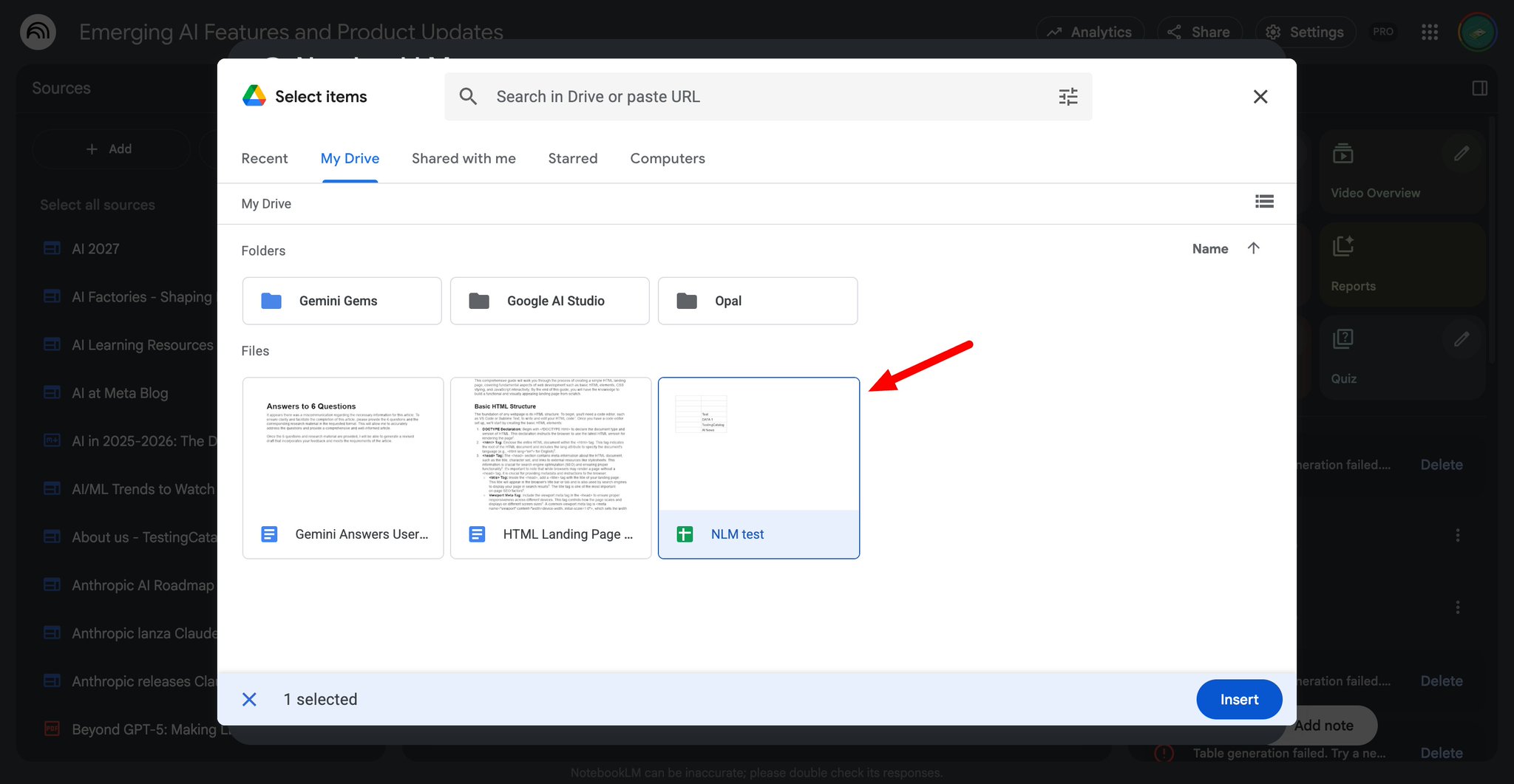
Task: Open the Opal folder
Action: tap(758, 301)
